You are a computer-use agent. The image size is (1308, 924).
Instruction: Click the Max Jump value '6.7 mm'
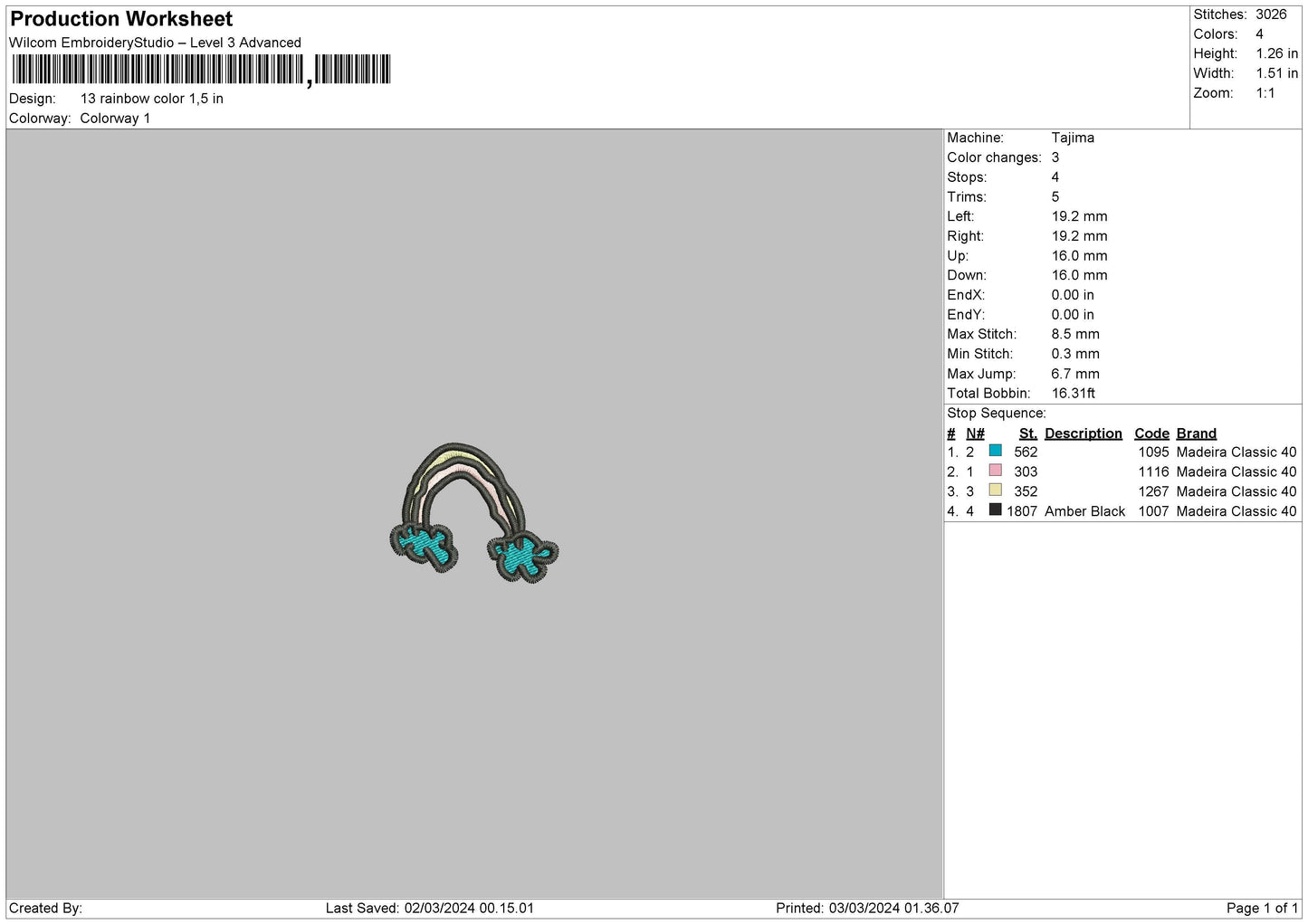pyautogui.click(x=1075, y=374)
